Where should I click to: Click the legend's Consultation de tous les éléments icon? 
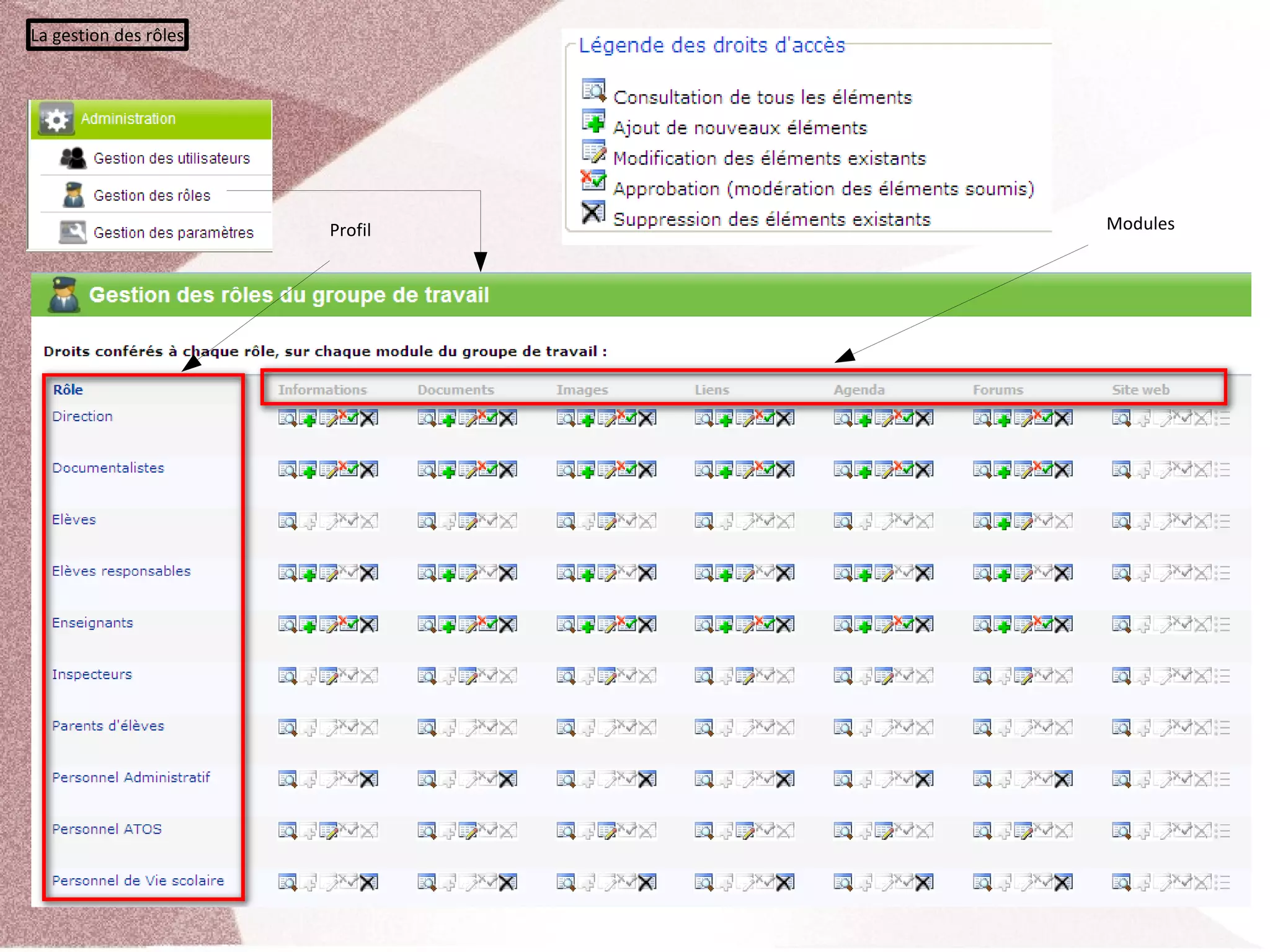pyautogui.click(x=593, y=91)
